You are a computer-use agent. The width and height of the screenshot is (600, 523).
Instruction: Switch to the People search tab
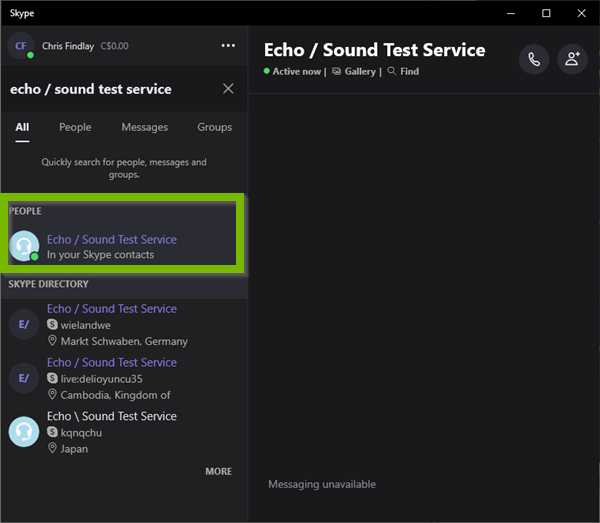[x=75, y=127]
